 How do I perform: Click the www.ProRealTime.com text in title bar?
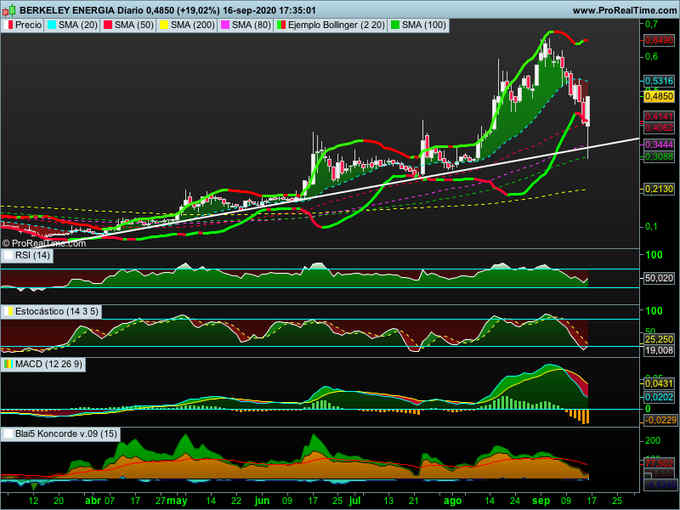click(x=624, y=10)
